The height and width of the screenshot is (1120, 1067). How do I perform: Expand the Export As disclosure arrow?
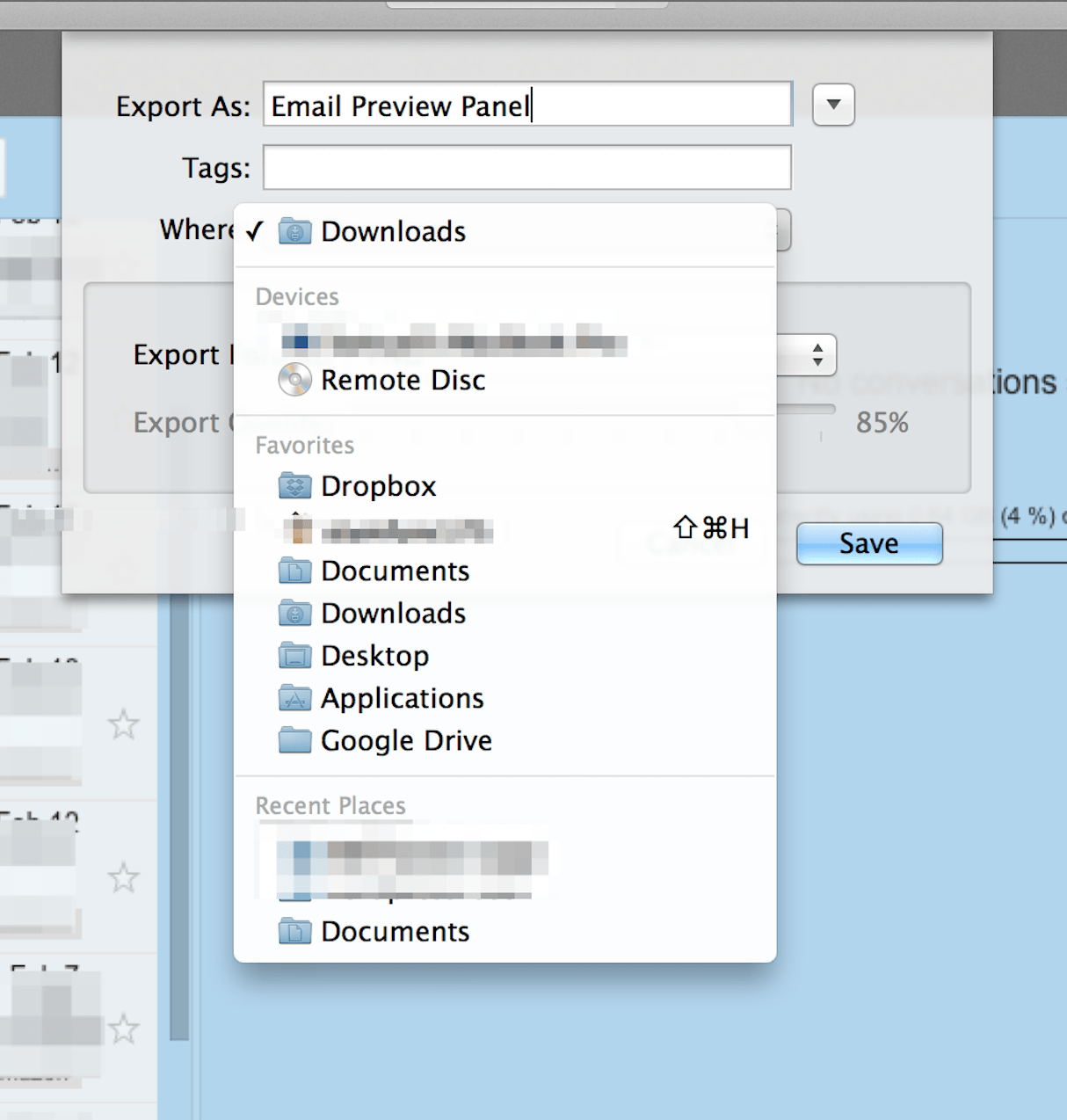tap(832, 105)
